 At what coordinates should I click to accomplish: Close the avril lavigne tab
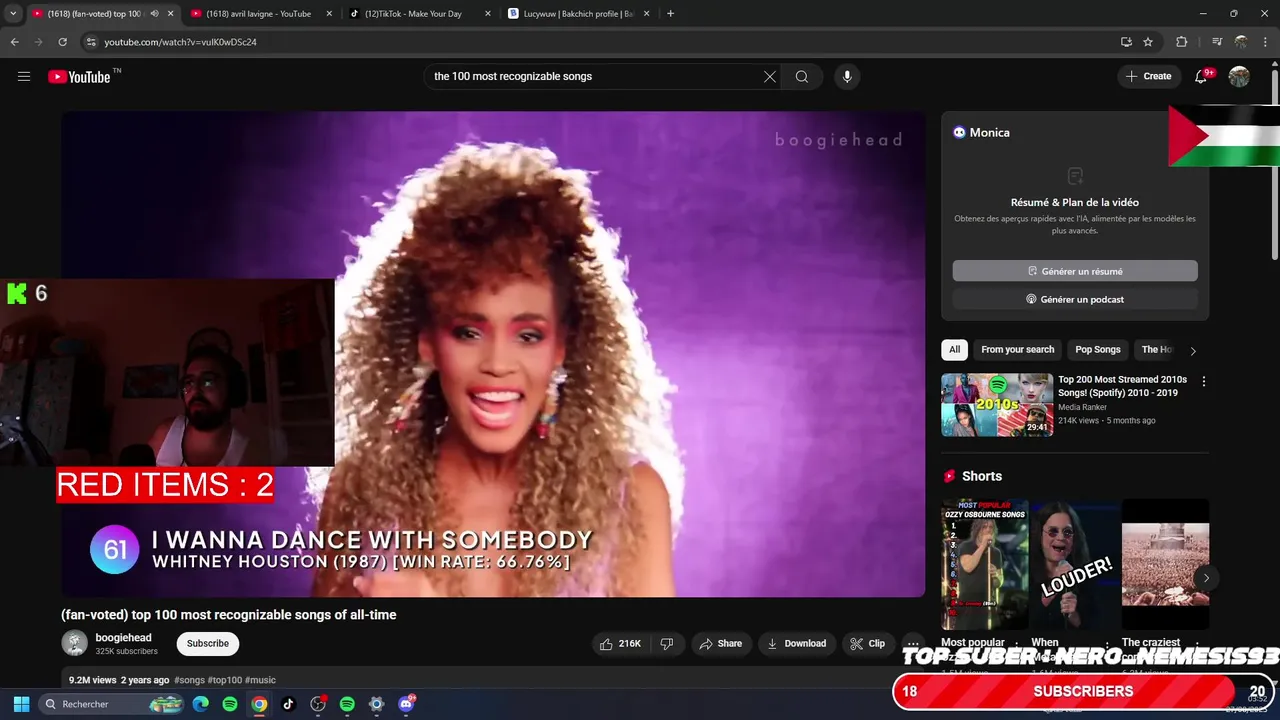(329, 14)
